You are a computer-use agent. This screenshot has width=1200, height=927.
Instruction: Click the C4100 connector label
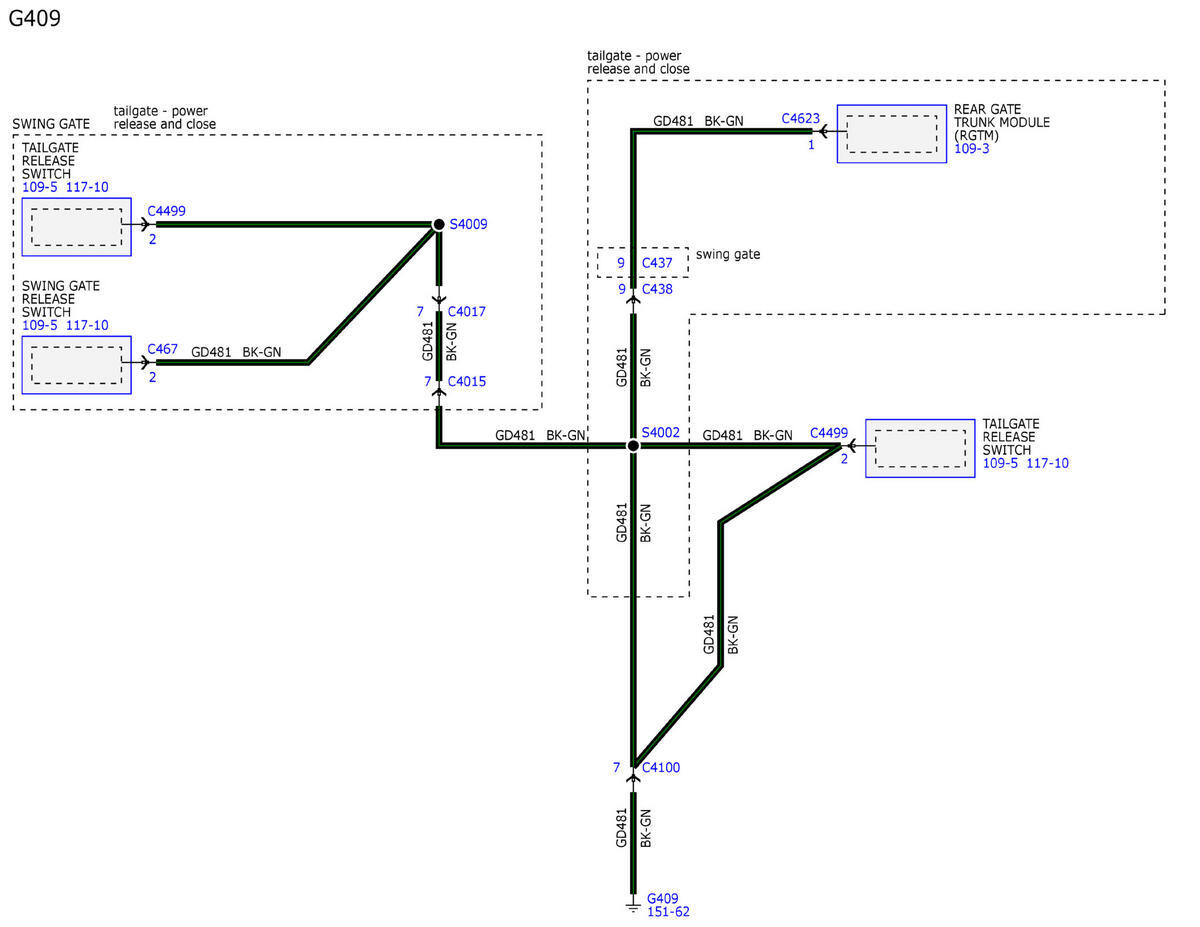(661, 768)
